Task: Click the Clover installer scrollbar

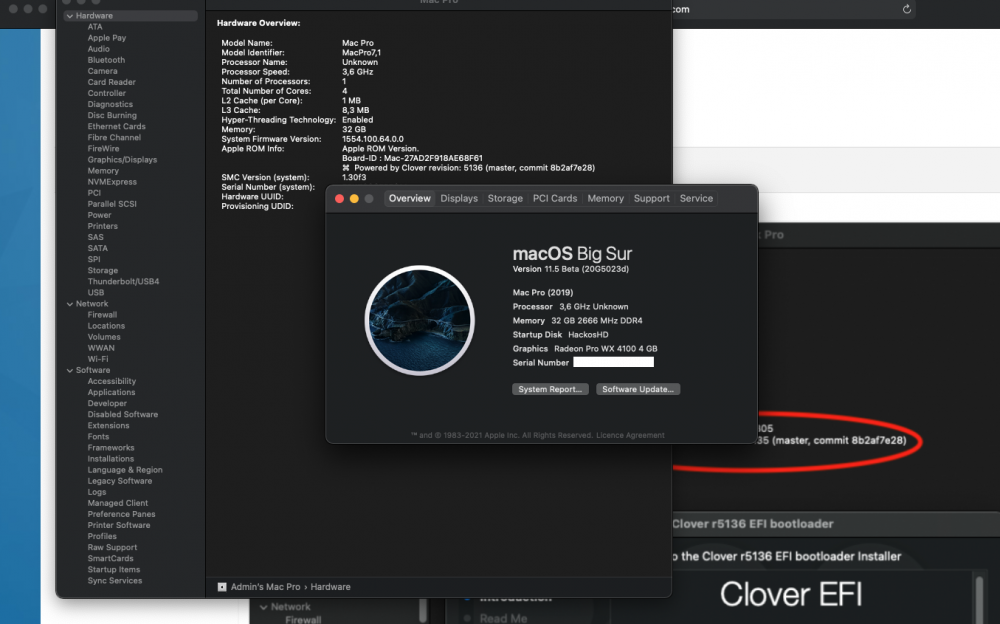Action: pyautogui.click(x=980, y=600)
